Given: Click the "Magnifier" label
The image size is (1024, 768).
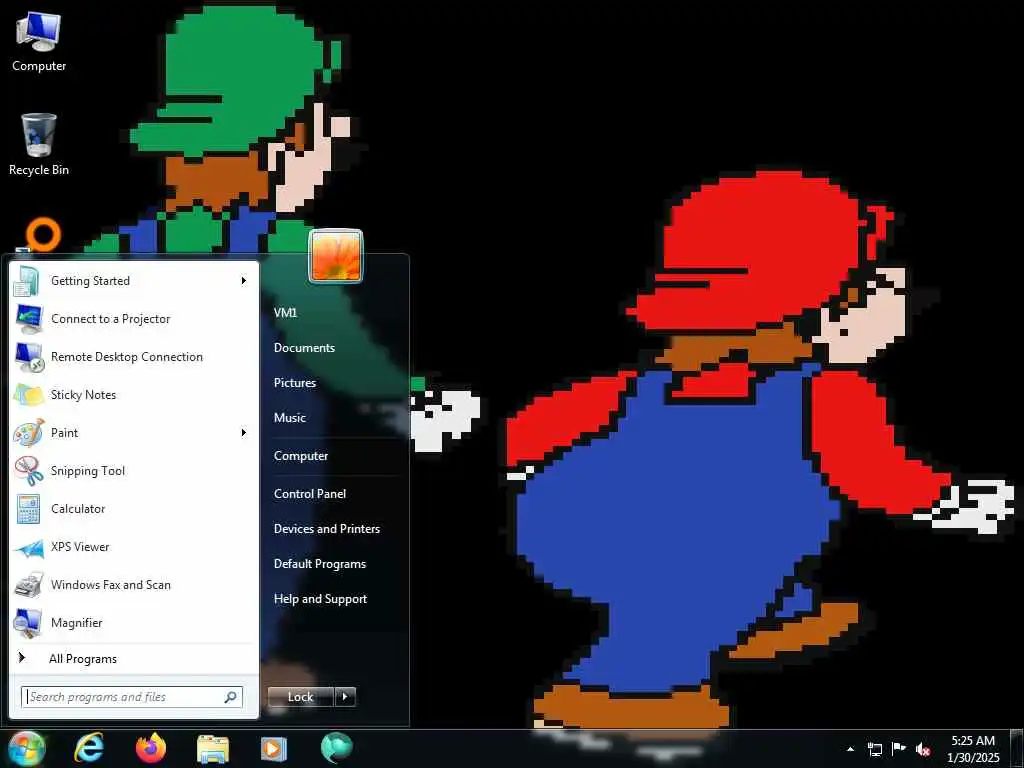Looking at the screenshot, I should [x=76, y=623].
